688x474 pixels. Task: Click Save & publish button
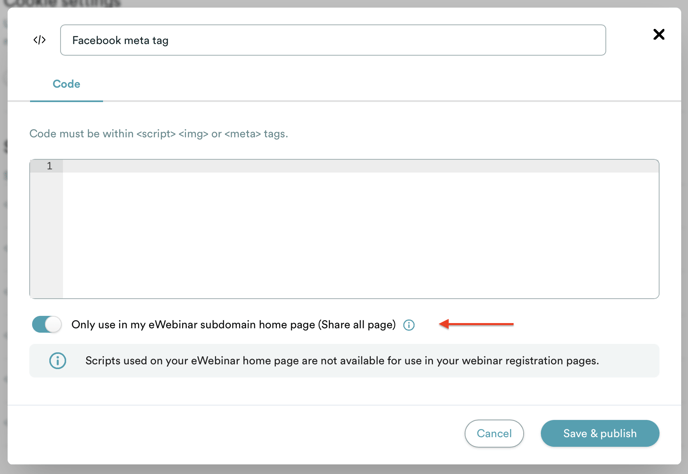pos(600,434)
